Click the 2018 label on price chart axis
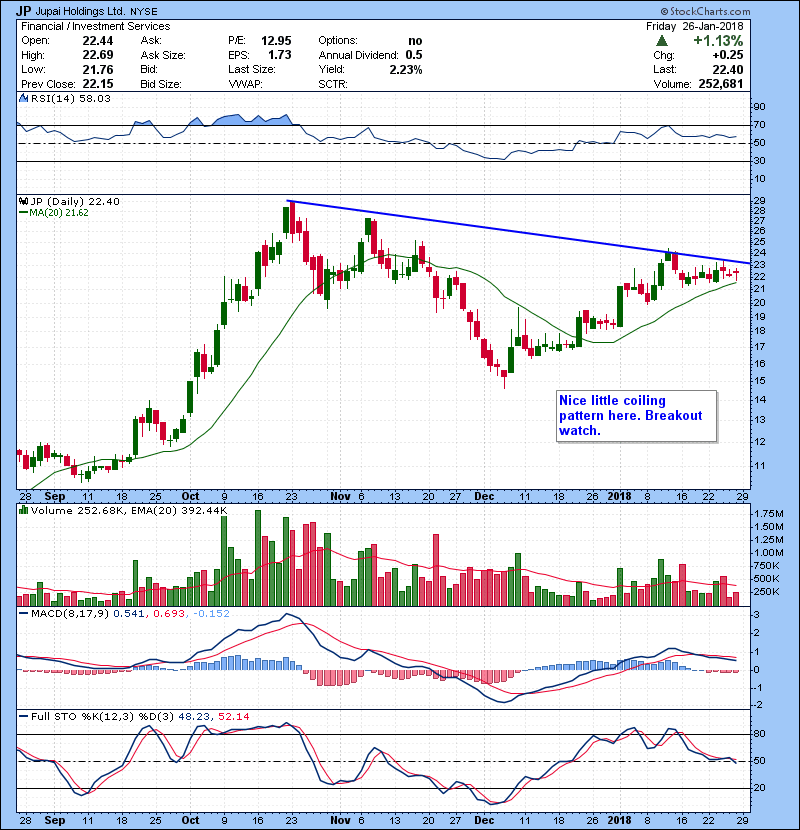The image size is (800, 830). point(619,497)
